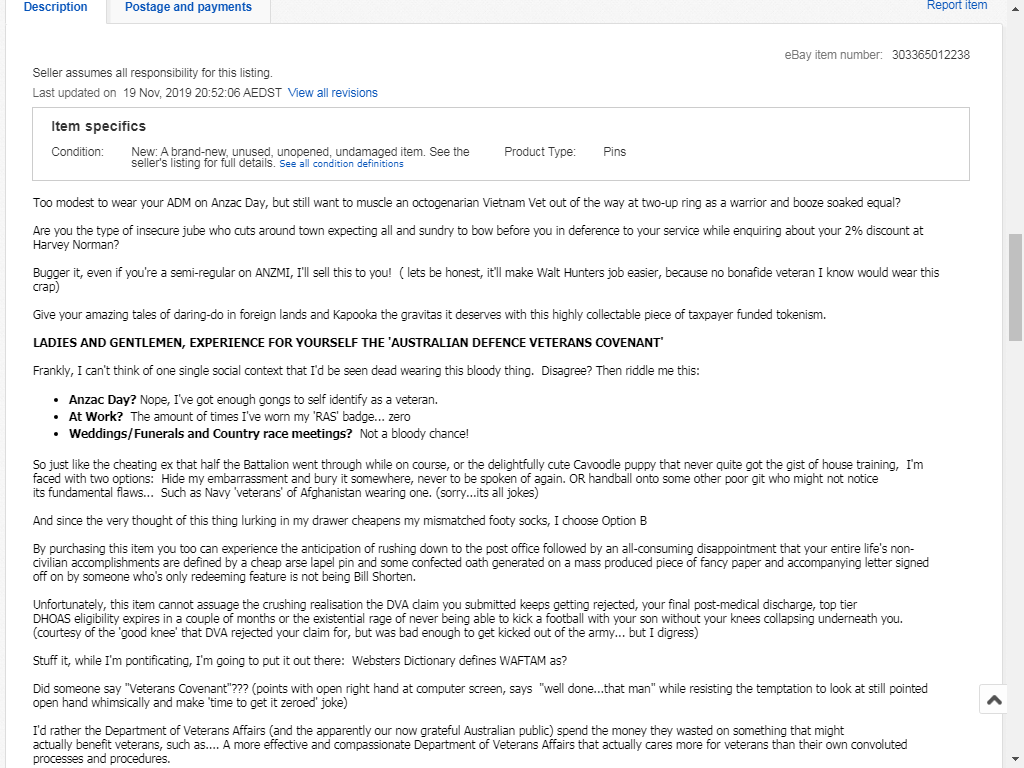The image size is (1024, 768).
Task: Click the eBay item number 303365012238
Action: click(930, 55)
